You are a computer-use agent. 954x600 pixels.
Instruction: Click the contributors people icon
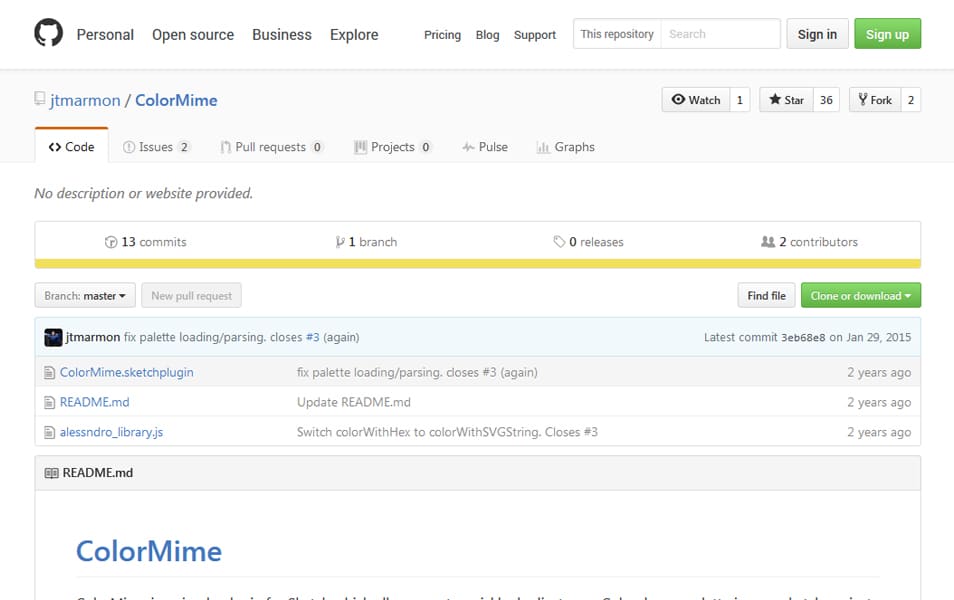coord(768,242)
